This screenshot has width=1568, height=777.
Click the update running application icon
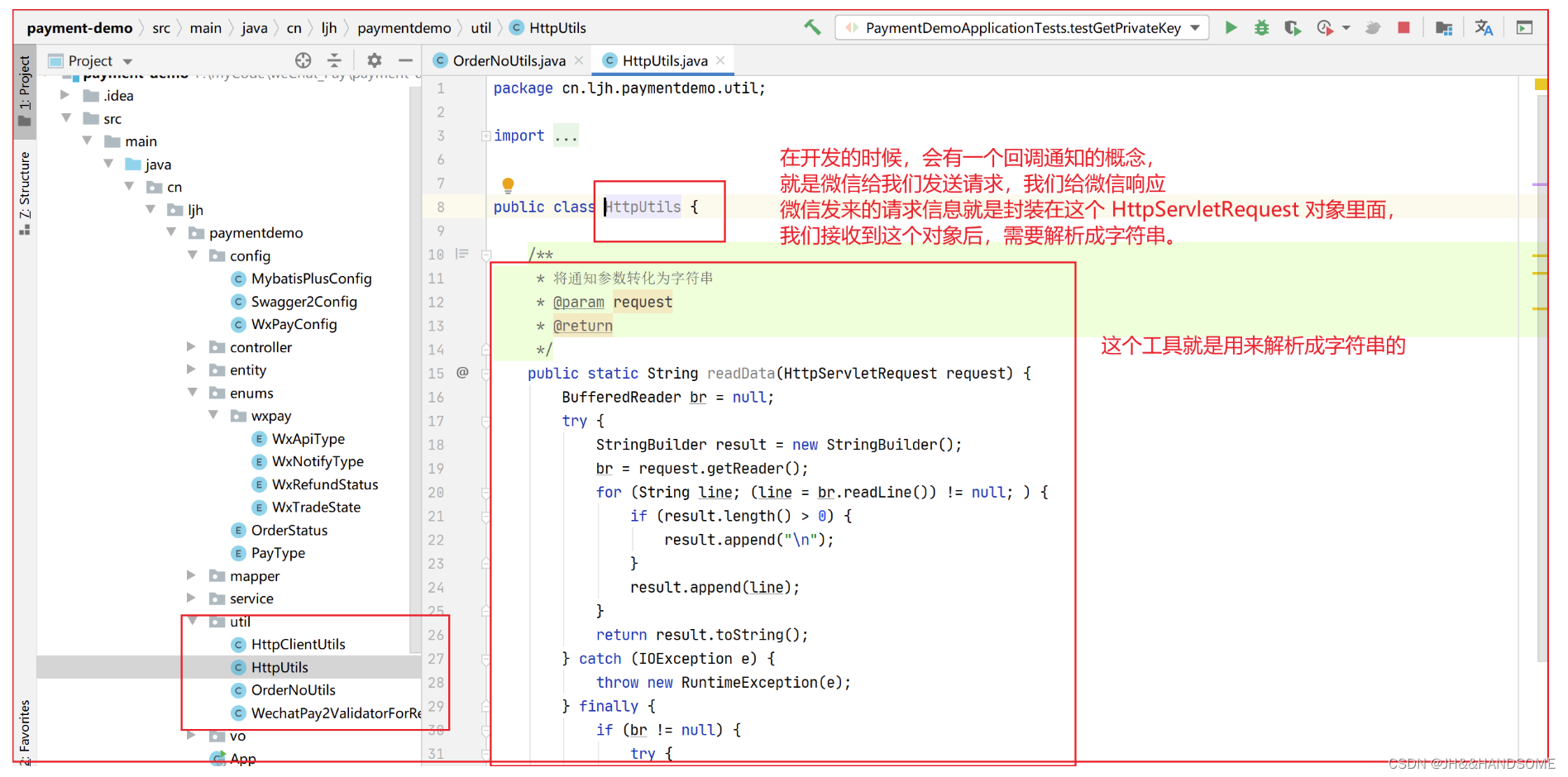1373,27
